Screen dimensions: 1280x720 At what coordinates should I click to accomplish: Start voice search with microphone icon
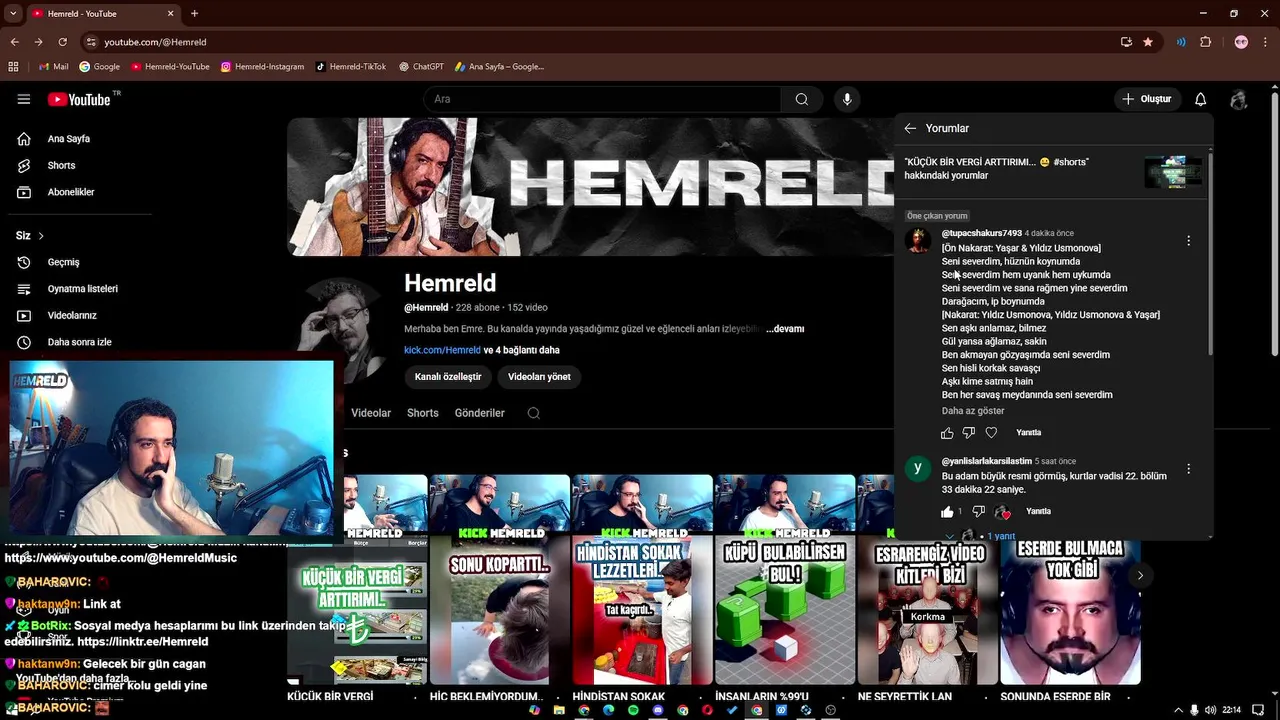tap(847, 99)
